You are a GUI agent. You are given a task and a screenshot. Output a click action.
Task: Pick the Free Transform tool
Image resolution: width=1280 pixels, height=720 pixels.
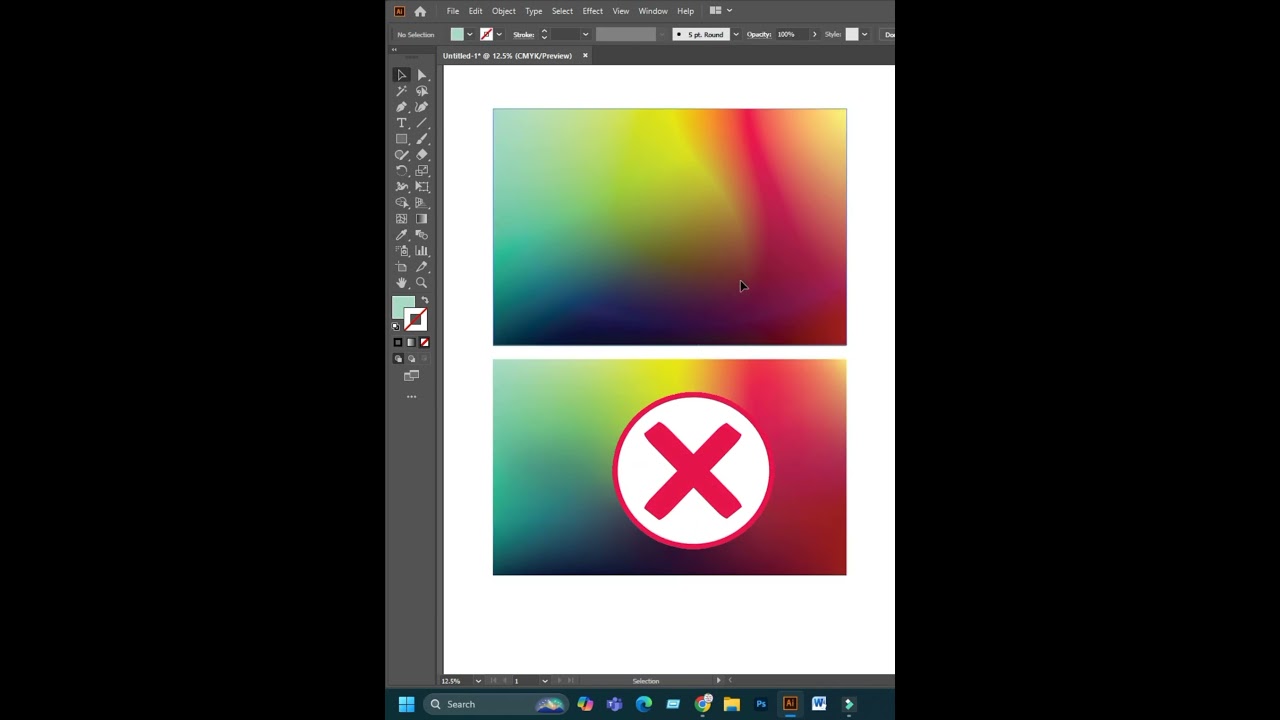tap(422, 187)
